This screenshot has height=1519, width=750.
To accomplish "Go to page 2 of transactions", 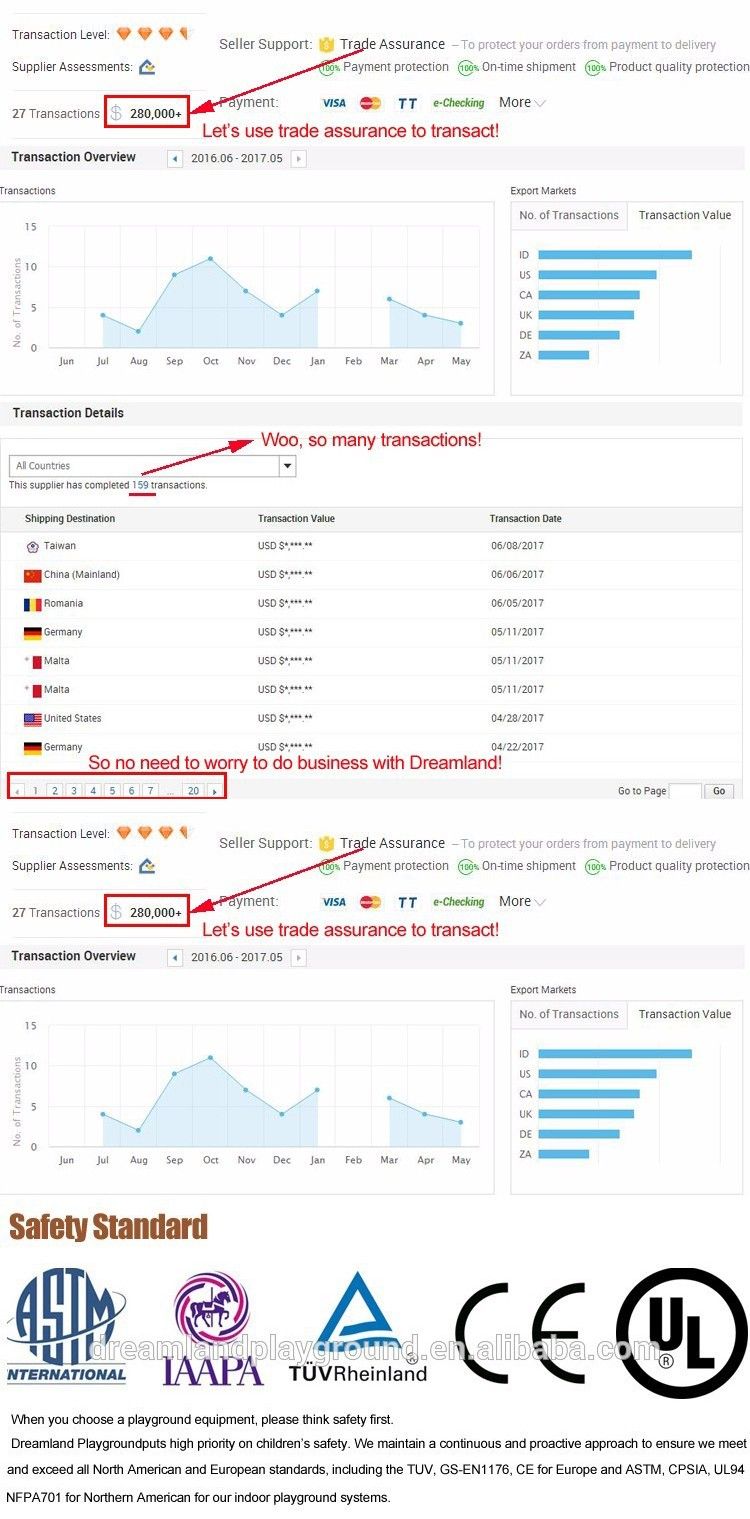I will tap(55, 791).
